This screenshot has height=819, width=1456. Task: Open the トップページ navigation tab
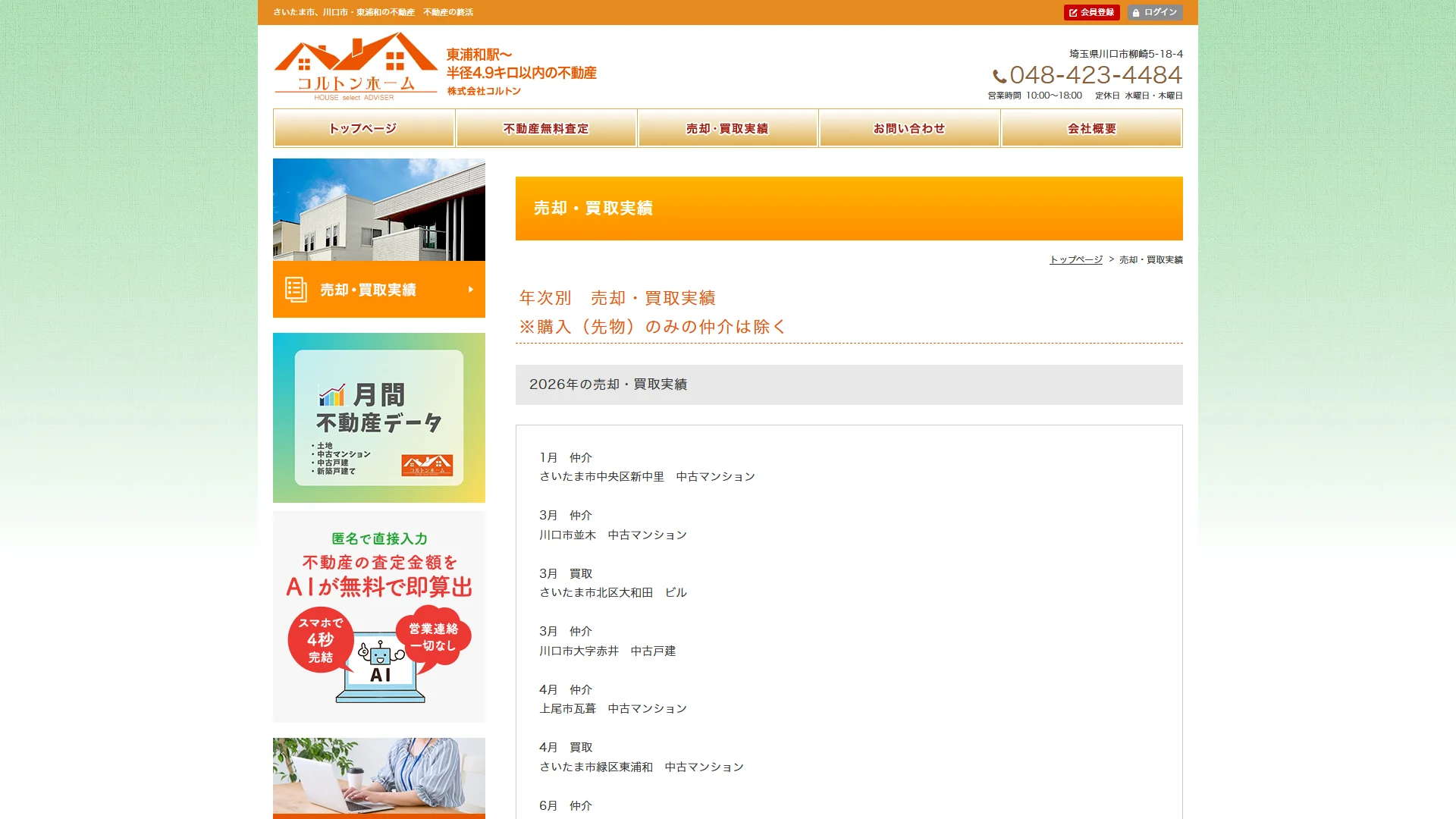(x=364, y=128)
